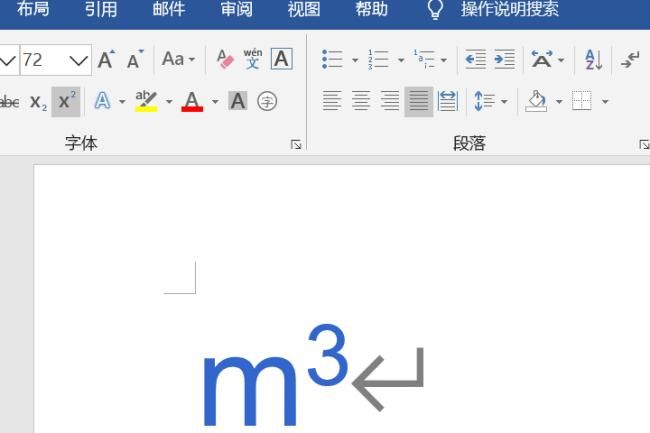Viewport: 650px width, 433px height.
Task: Expand numbering library dropdown arrow
Action: pyautogui.click(x=401, y=60)
